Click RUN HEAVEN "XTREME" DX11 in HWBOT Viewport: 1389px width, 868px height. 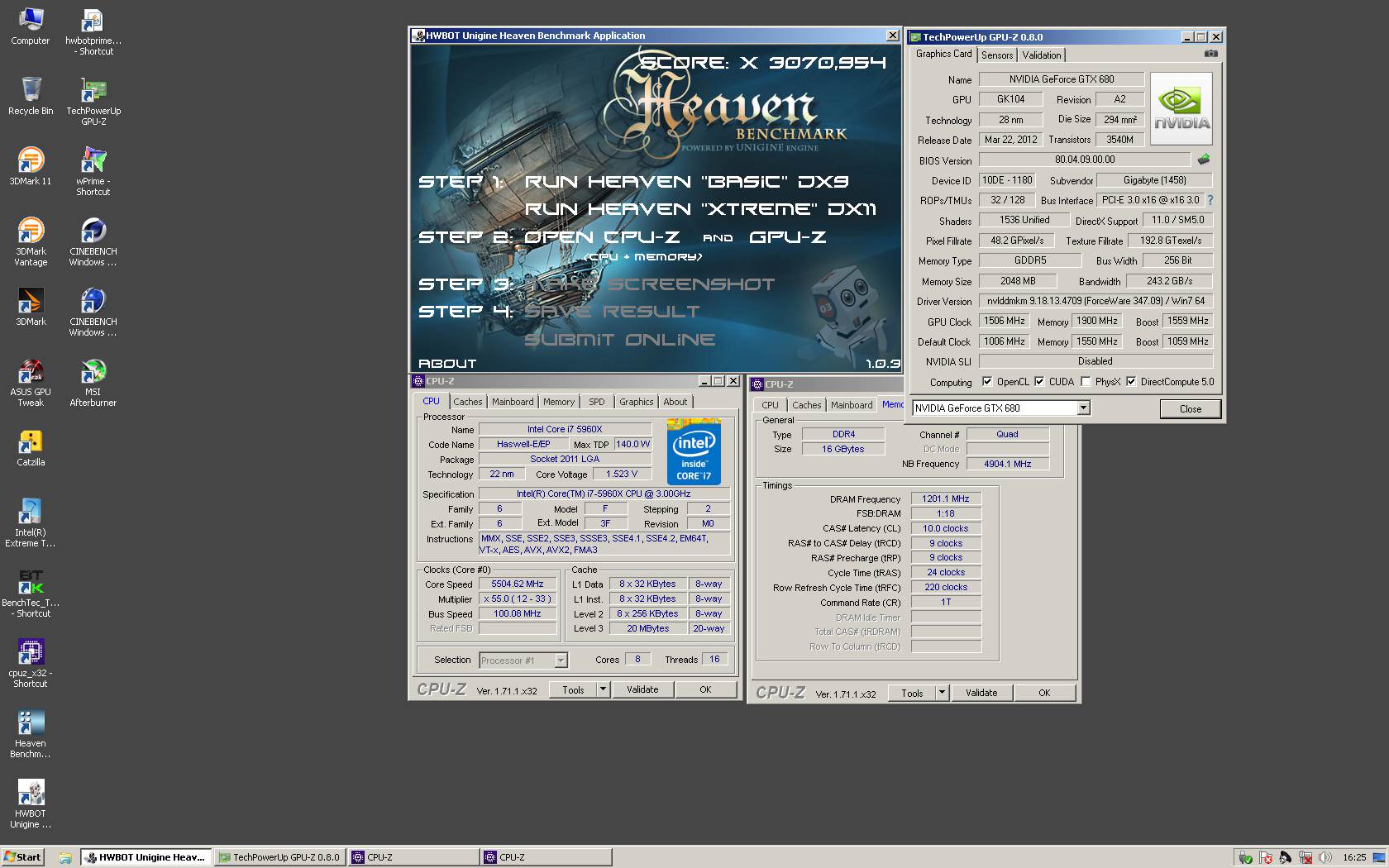click(x=700, y=209)
